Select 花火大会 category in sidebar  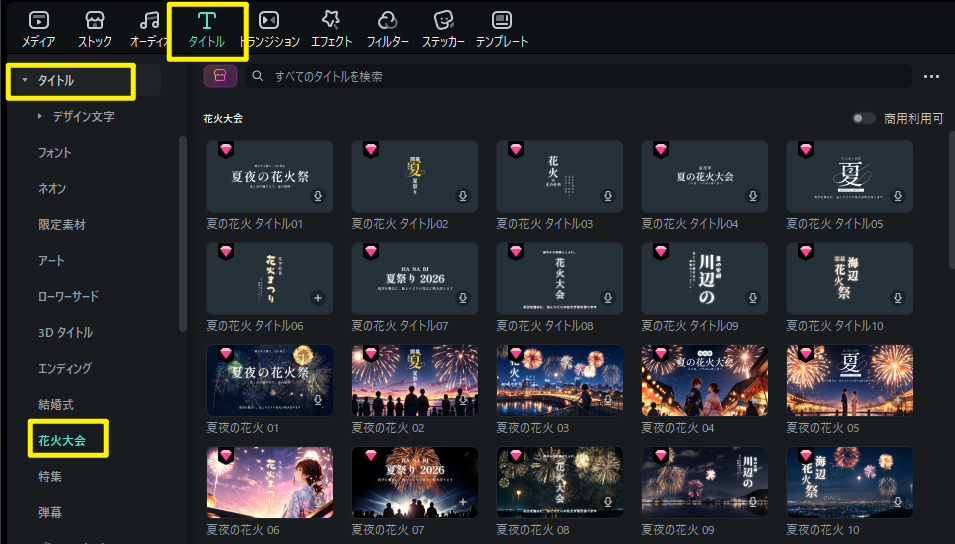tap(62, 440)
